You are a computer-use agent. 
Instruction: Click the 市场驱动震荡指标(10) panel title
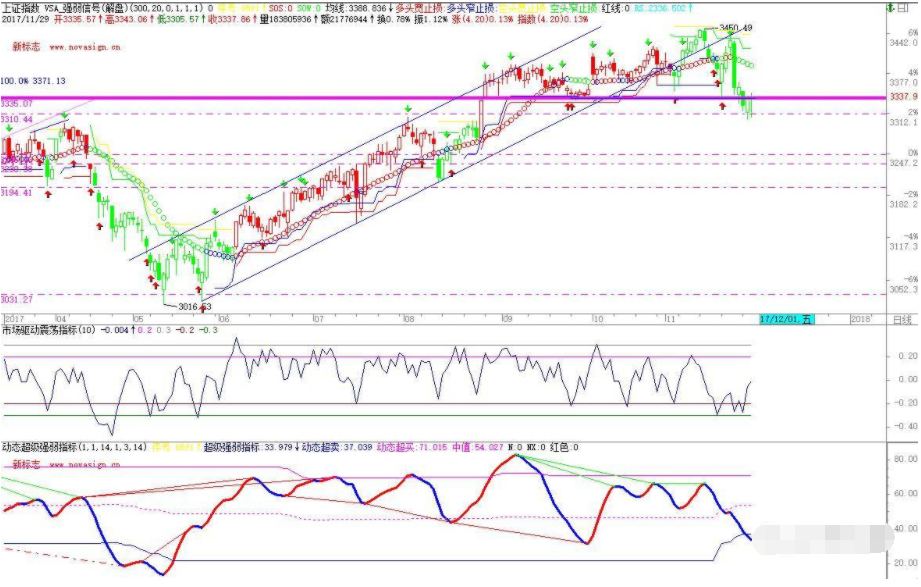[x=49, y=330]
